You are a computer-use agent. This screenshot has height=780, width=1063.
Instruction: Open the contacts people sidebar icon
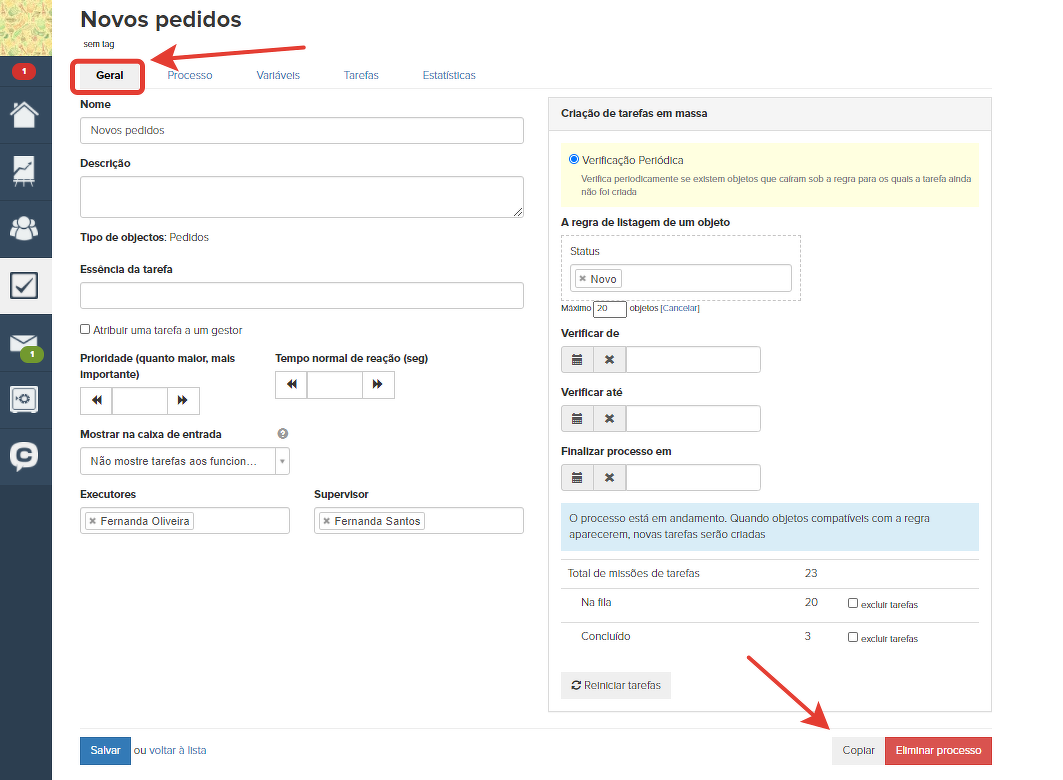(24, 228)
